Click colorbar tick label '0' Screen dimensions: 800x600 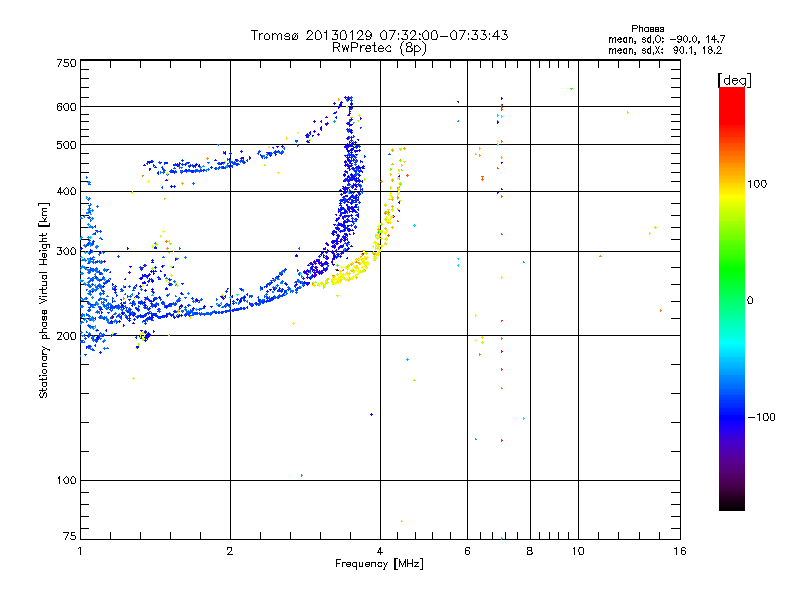pos(750,301)
